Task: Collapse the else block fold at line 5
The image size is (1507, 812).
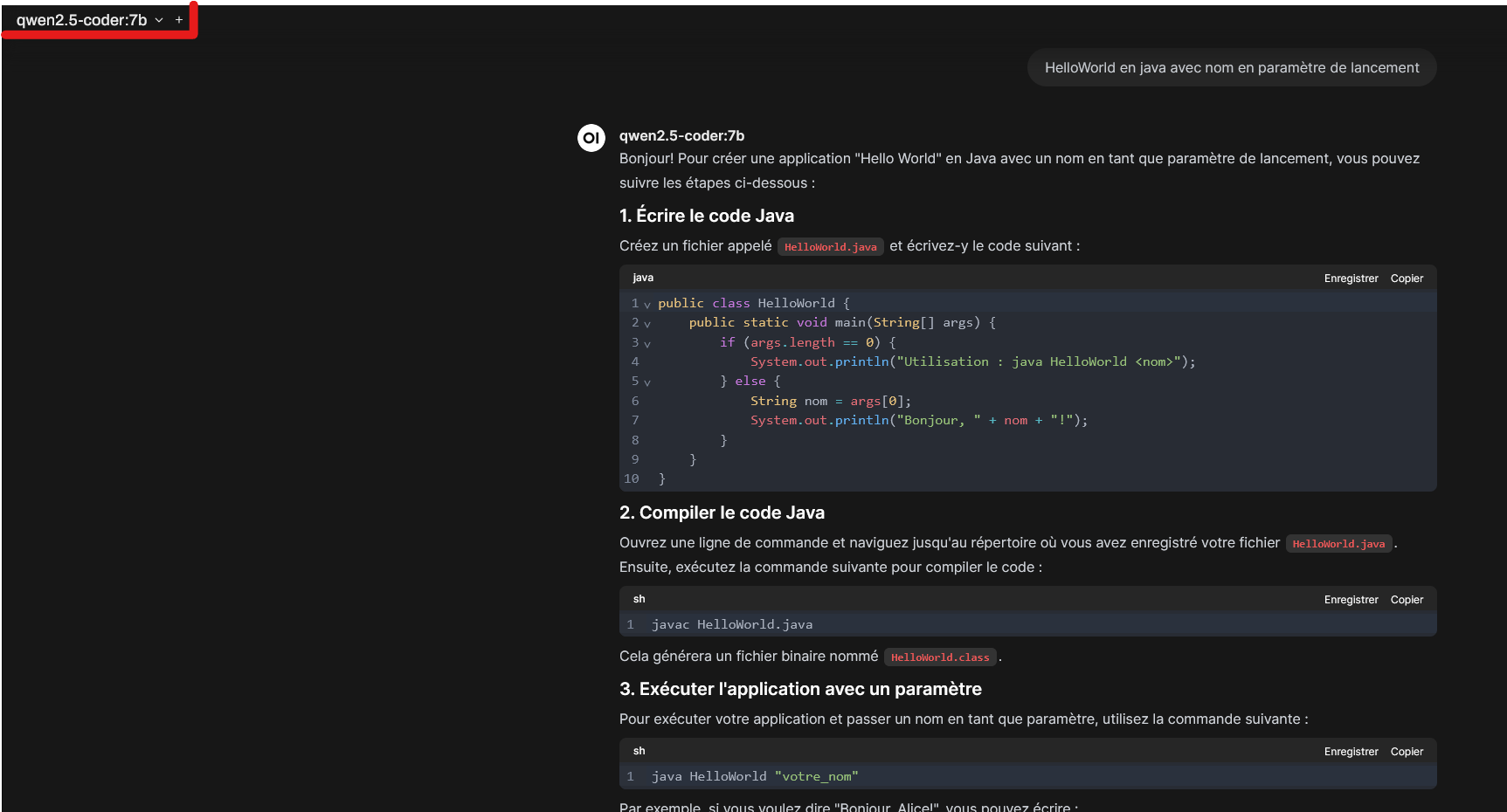Action: coord(647,382)
